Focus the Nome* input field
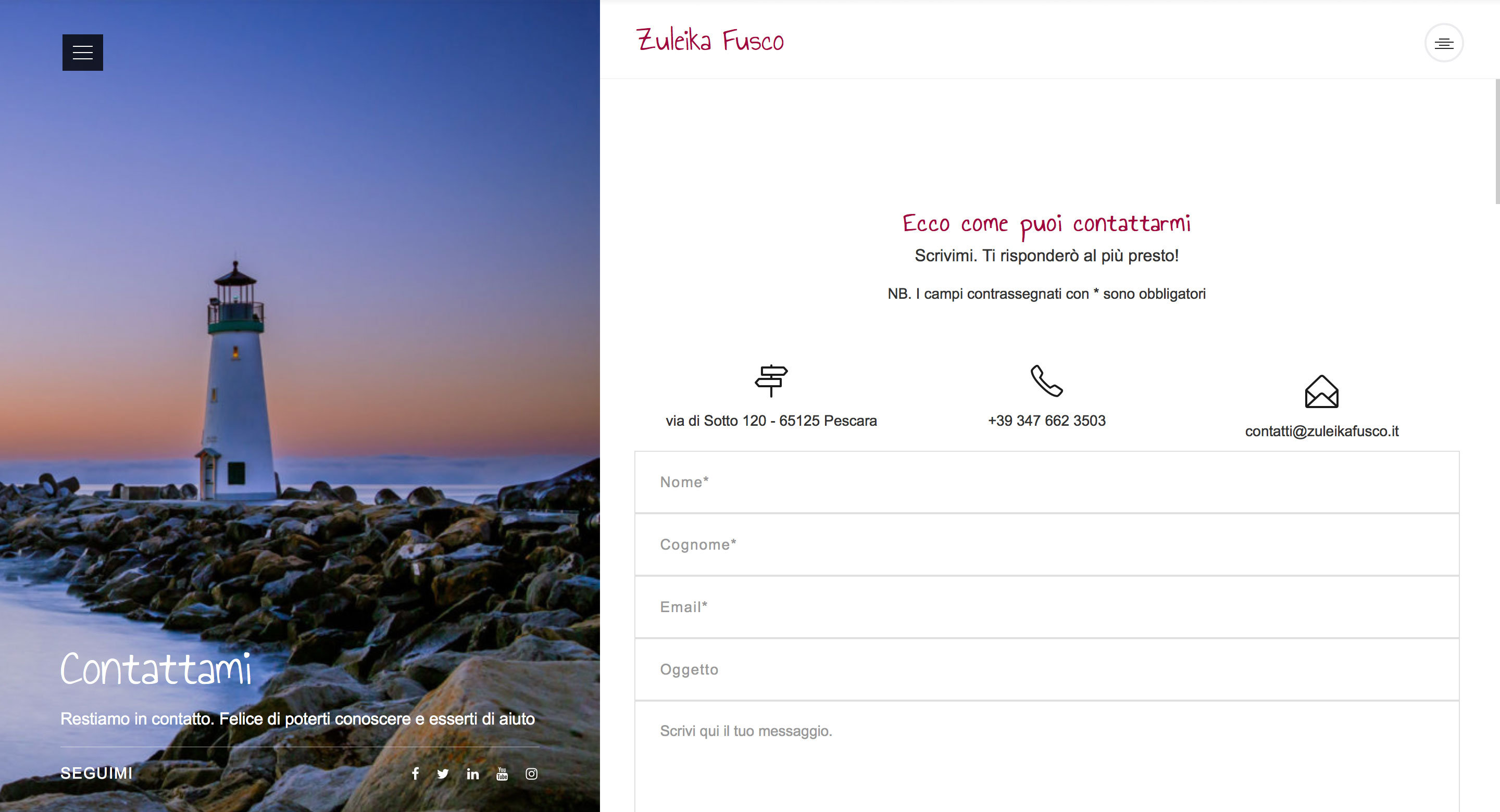 (x=1046, y=482)
